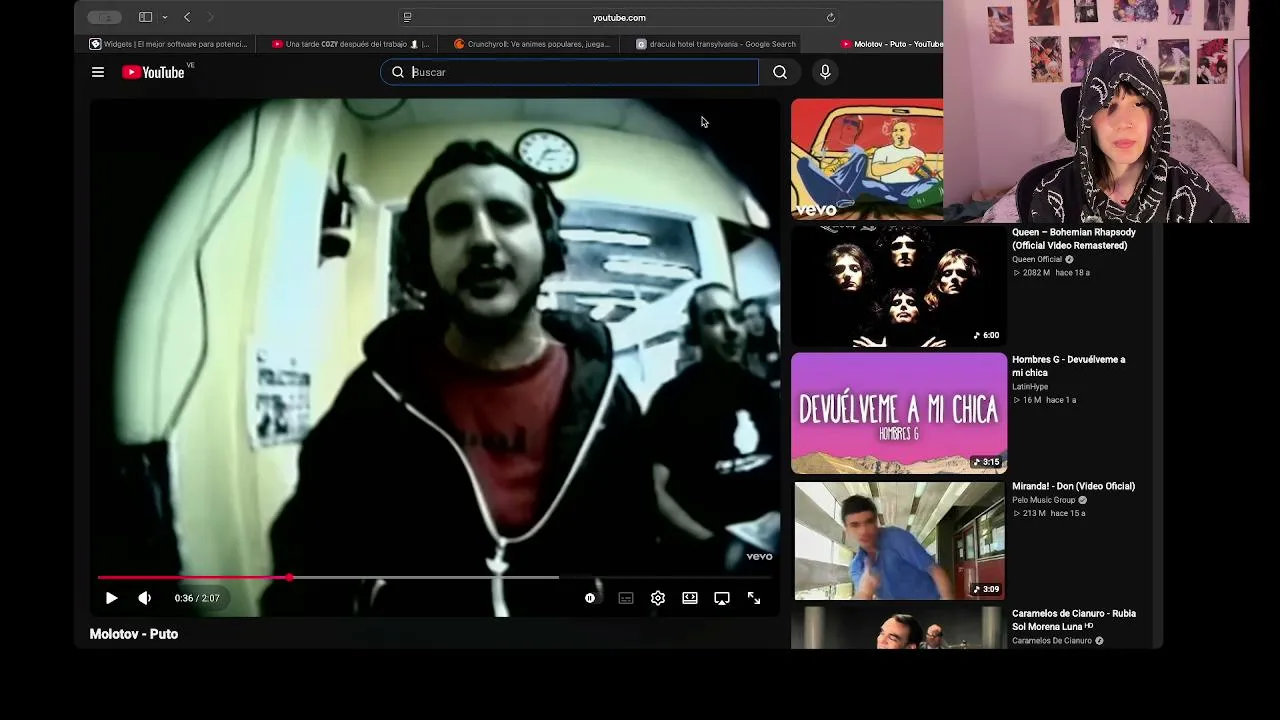Open the player settings gear
This screenshot has width=1280, height=720.
click(658, 598)
